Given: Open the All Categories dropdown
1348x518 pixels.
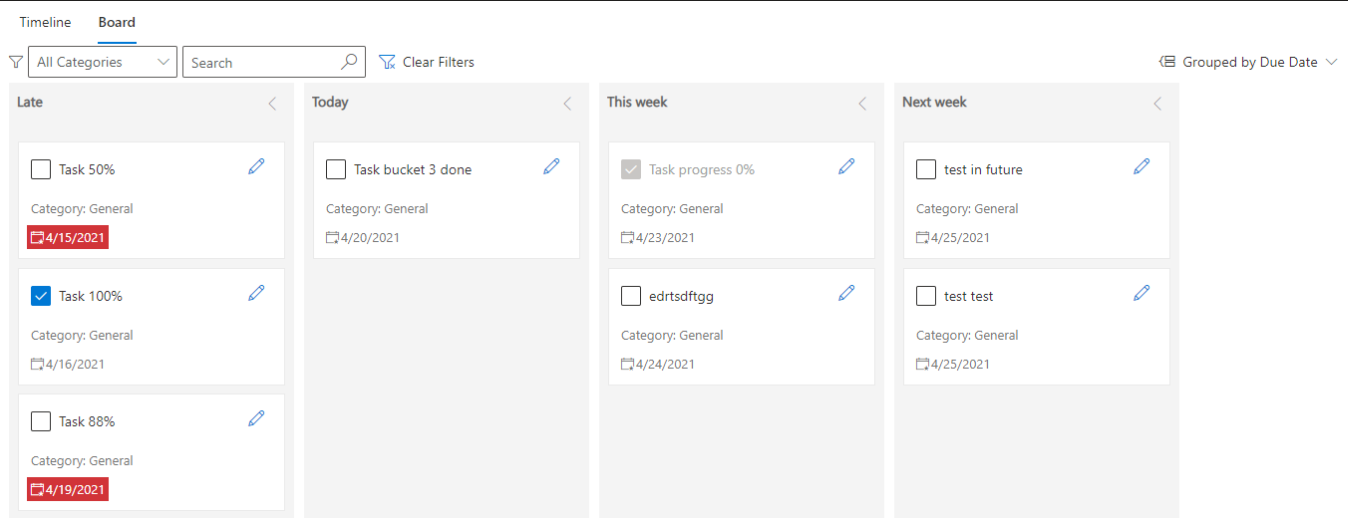Looking at the screenshot, I should pyautogui.click(x=103, y=62).
